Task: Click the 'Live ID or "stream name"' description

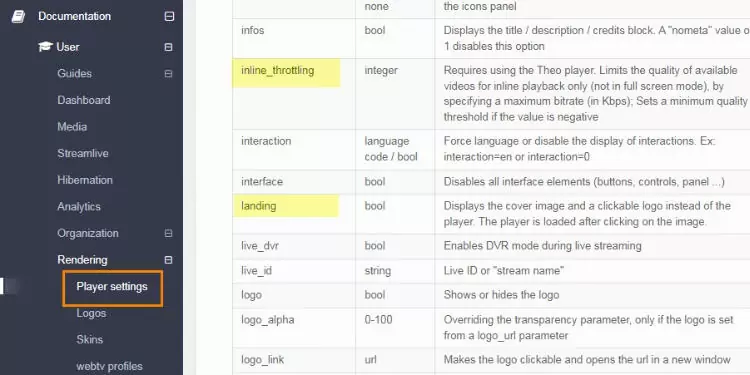Action: pyautogui.click(x=504, y=271)
